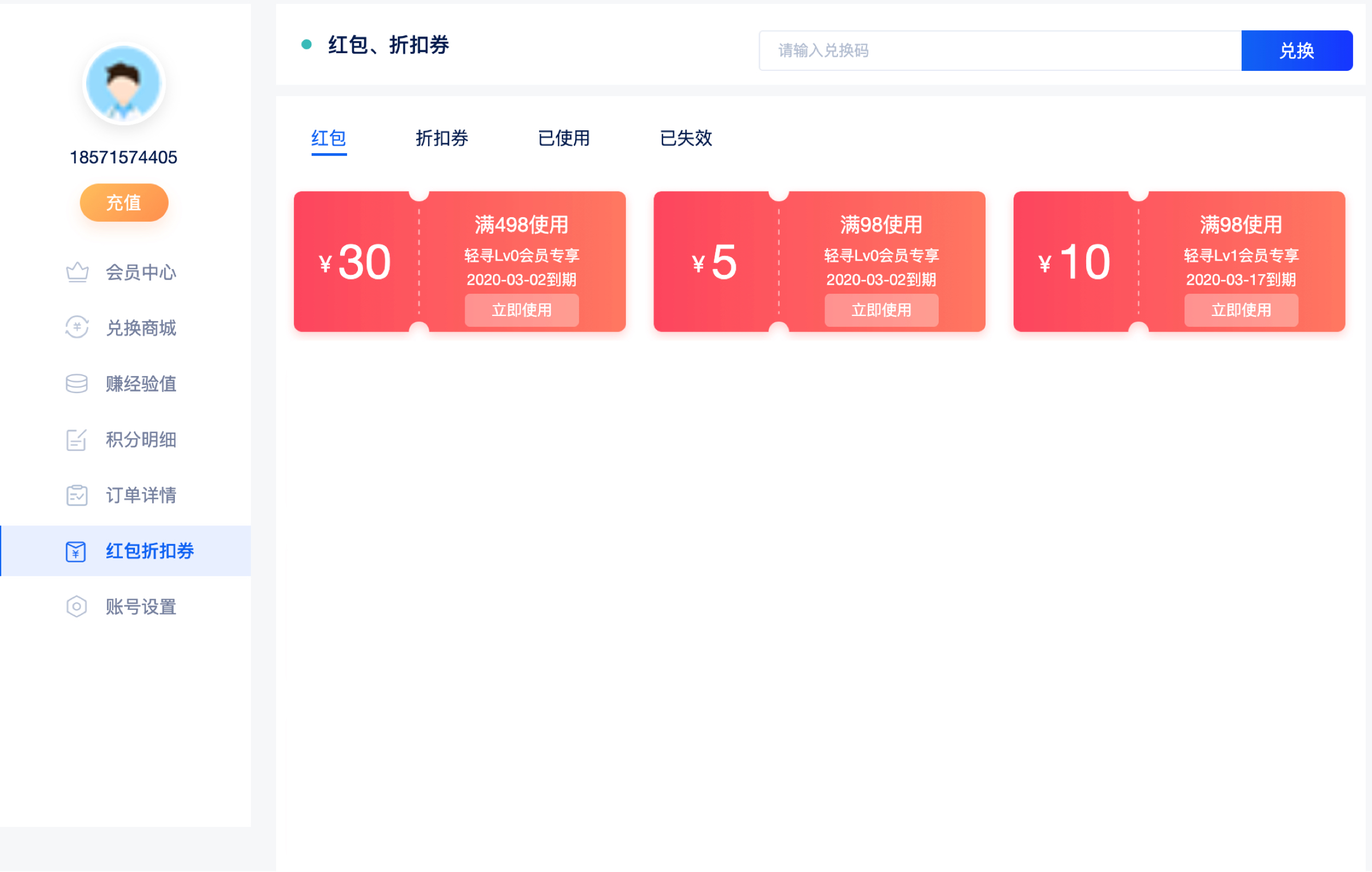Click the 2020-03-17到期 expiry text
Image resolution: width=1372 pixels, height=872 pixels.
[x=1241, y=279]
